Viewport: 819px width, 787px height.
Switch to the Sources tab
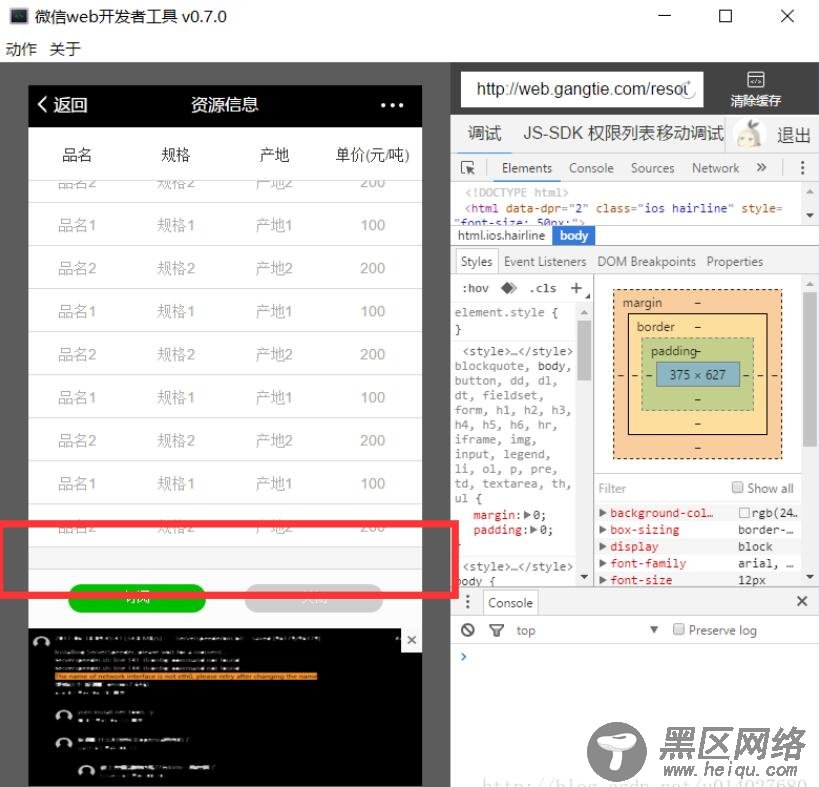652,168
